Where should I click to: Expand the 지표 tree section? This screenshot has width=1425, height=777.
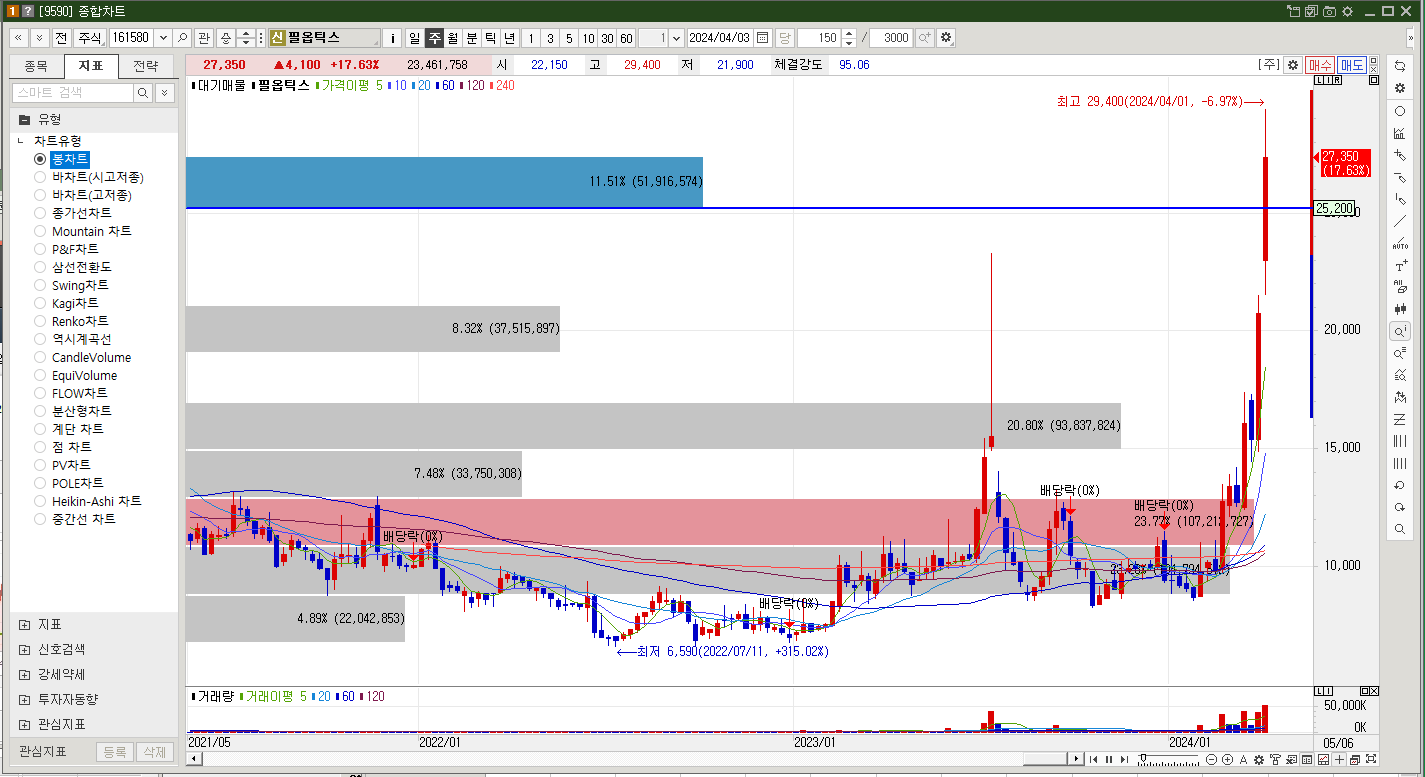24,624
